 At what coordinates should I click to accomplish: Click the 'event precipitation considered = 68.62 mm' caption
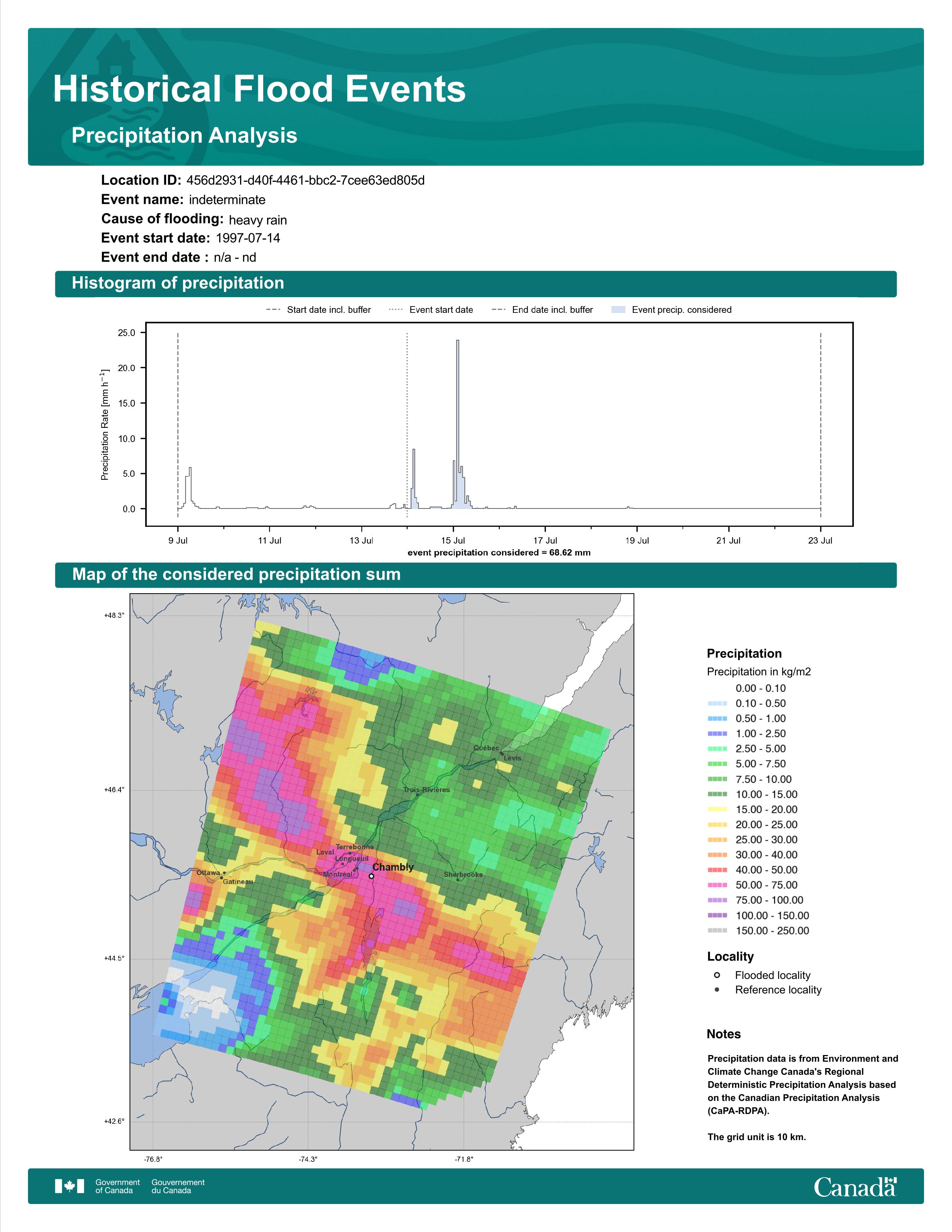(x=499, y=553)
